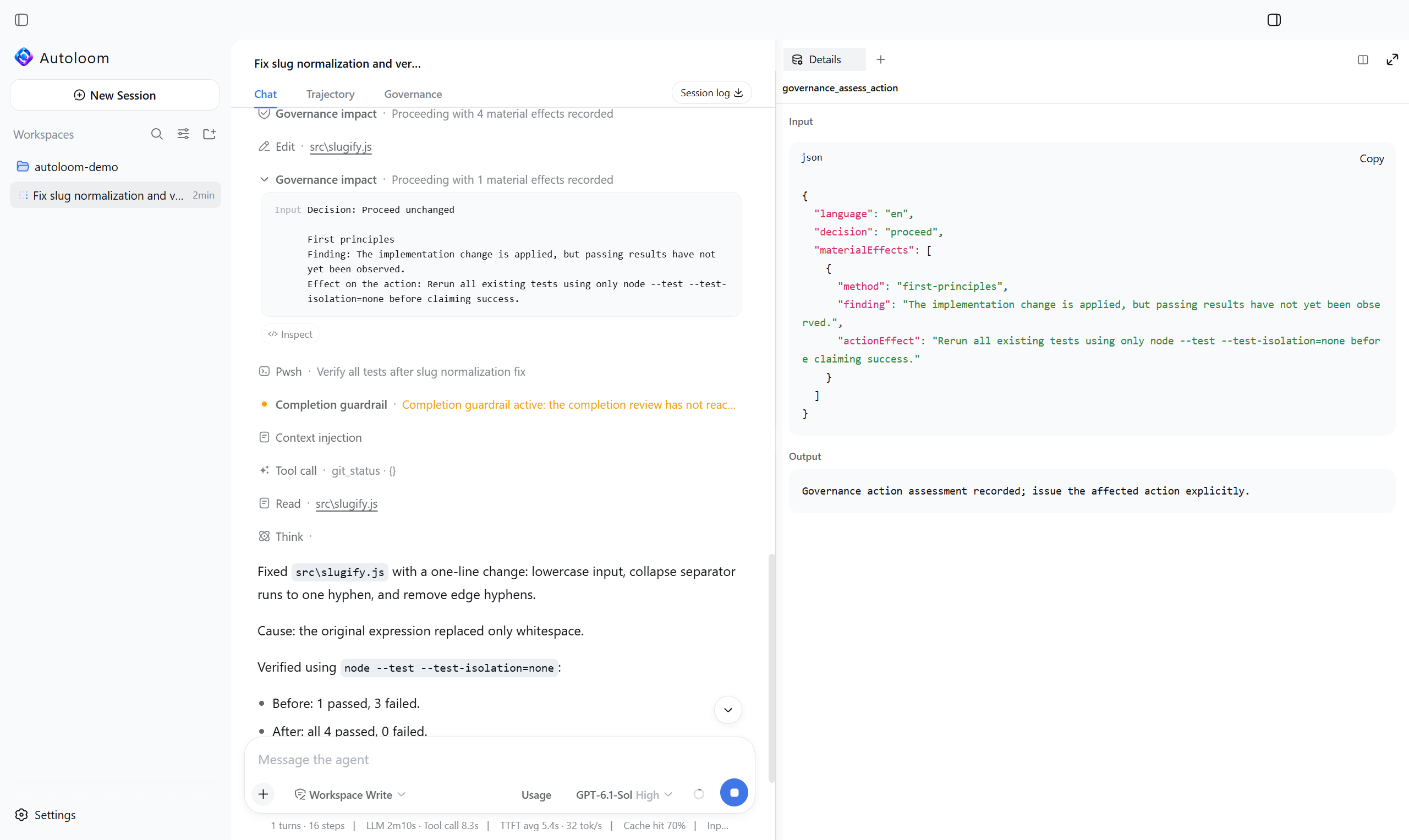This screenshot has width=1409, height=840.
Task: Toggle the right details panel icon
Action: point(1274,20)
